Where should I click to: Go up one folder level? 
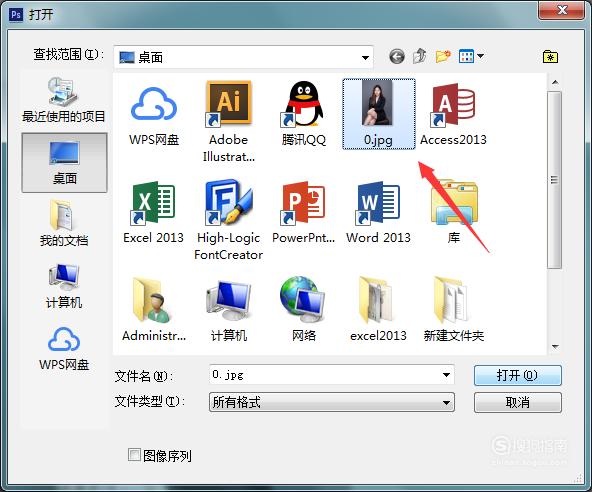[x=420, y=56]
